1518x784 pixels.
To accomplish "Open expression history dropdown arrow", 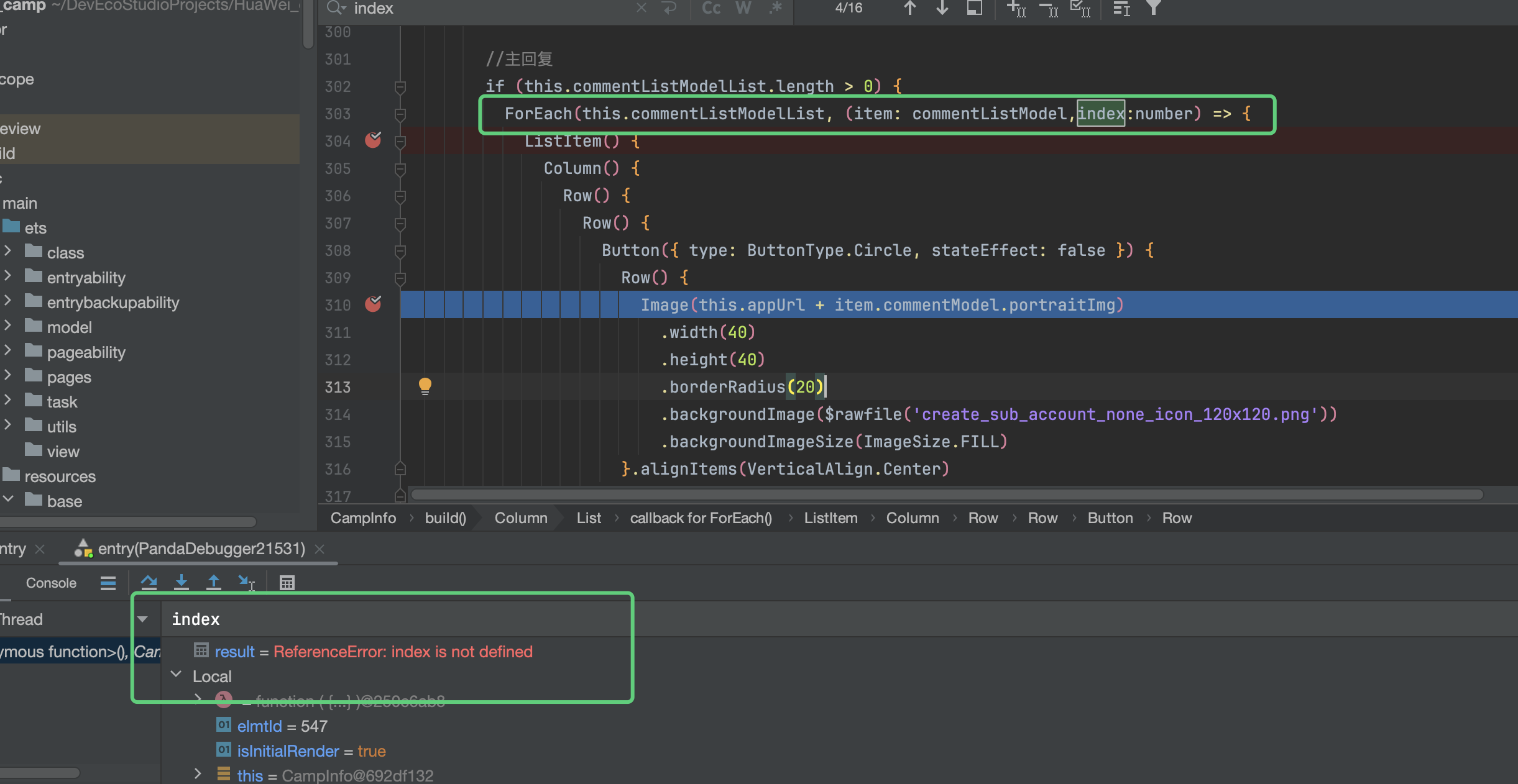I will (142, 619).
